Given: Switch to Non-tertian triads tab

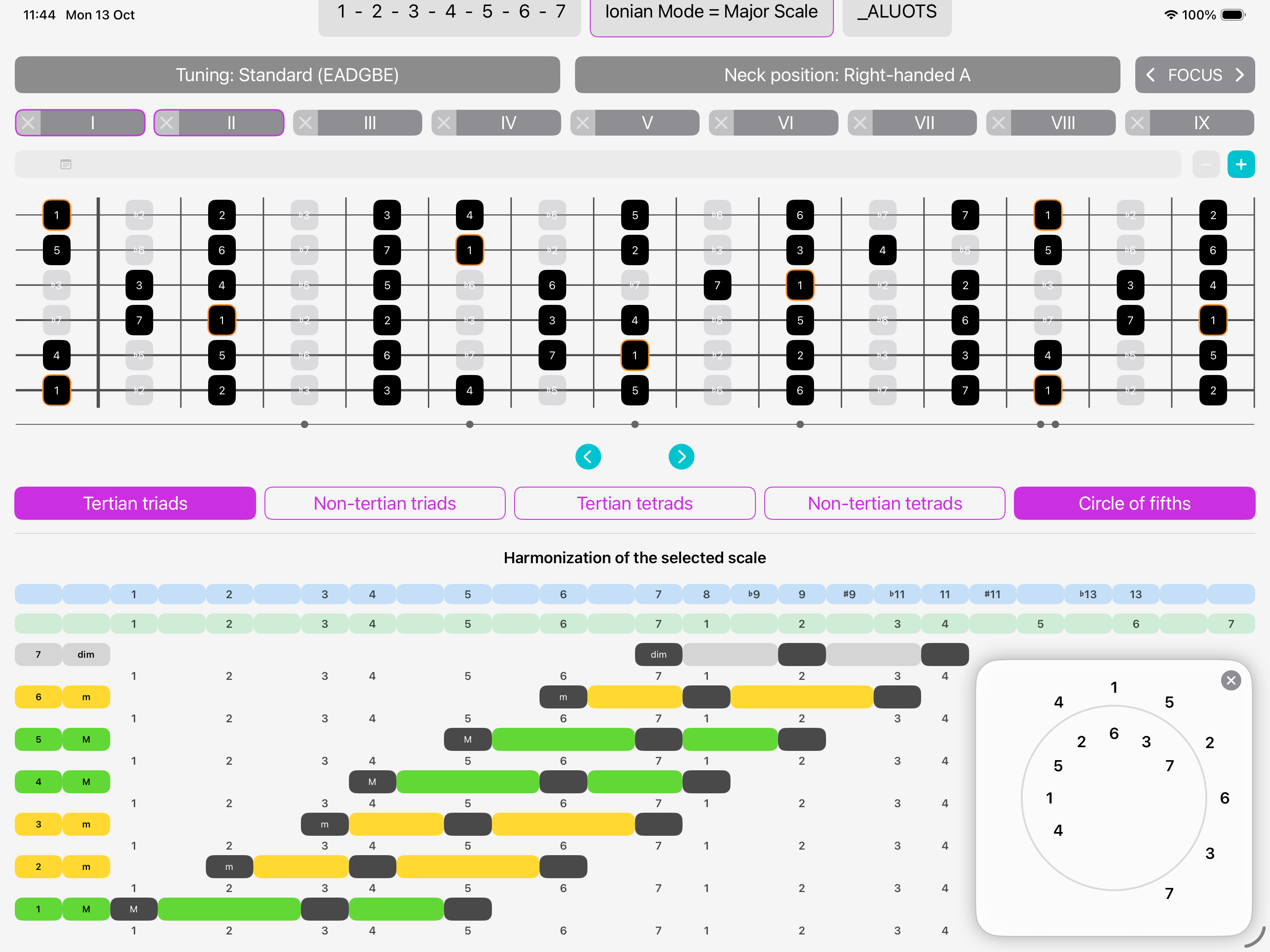Looking at the screenshot, I should click(385, 503).
